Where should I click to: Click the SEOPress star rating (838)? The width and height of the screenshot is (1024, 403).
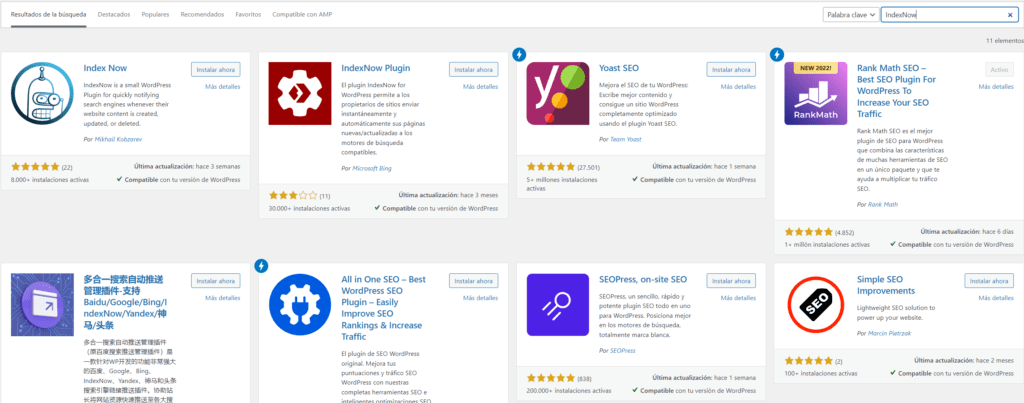coord(551,378)
